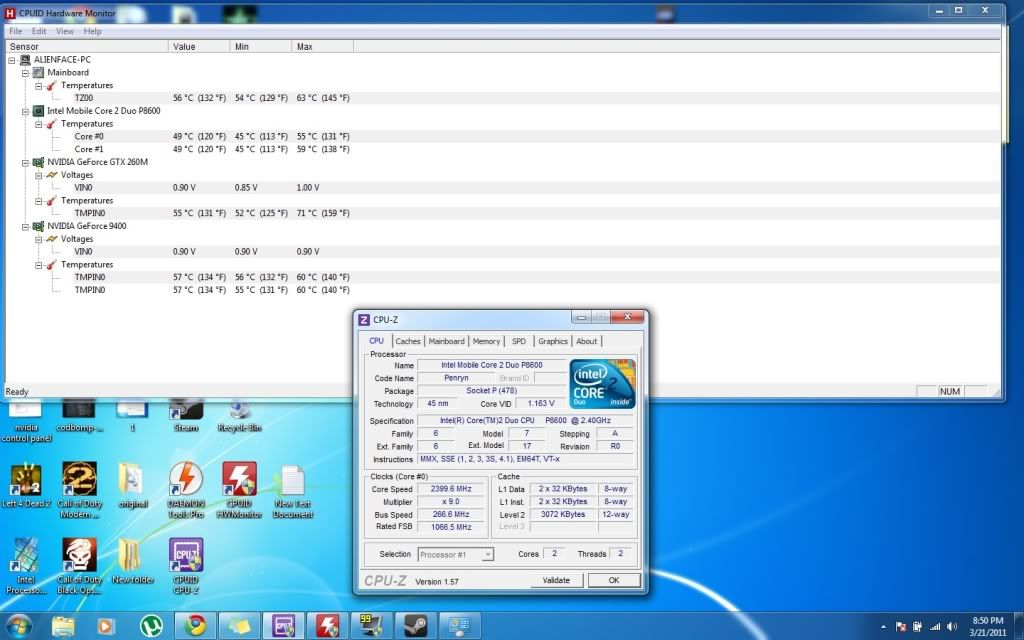The width and height of the screenshot is (1024, 640).
Task: Click the Action Center flag tray icon
Action: (901, 627)
